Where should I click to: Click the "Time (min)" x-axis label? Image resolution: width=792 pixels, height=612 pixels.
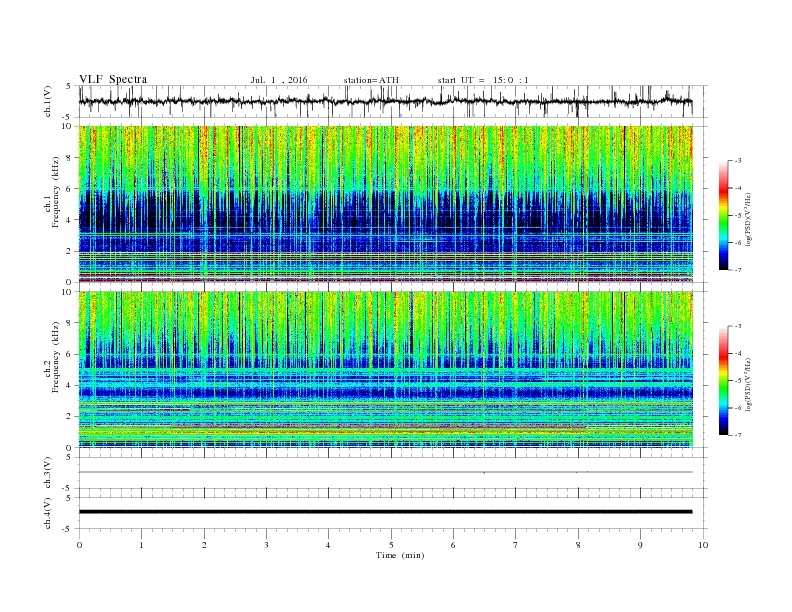(x=400, y=555)
